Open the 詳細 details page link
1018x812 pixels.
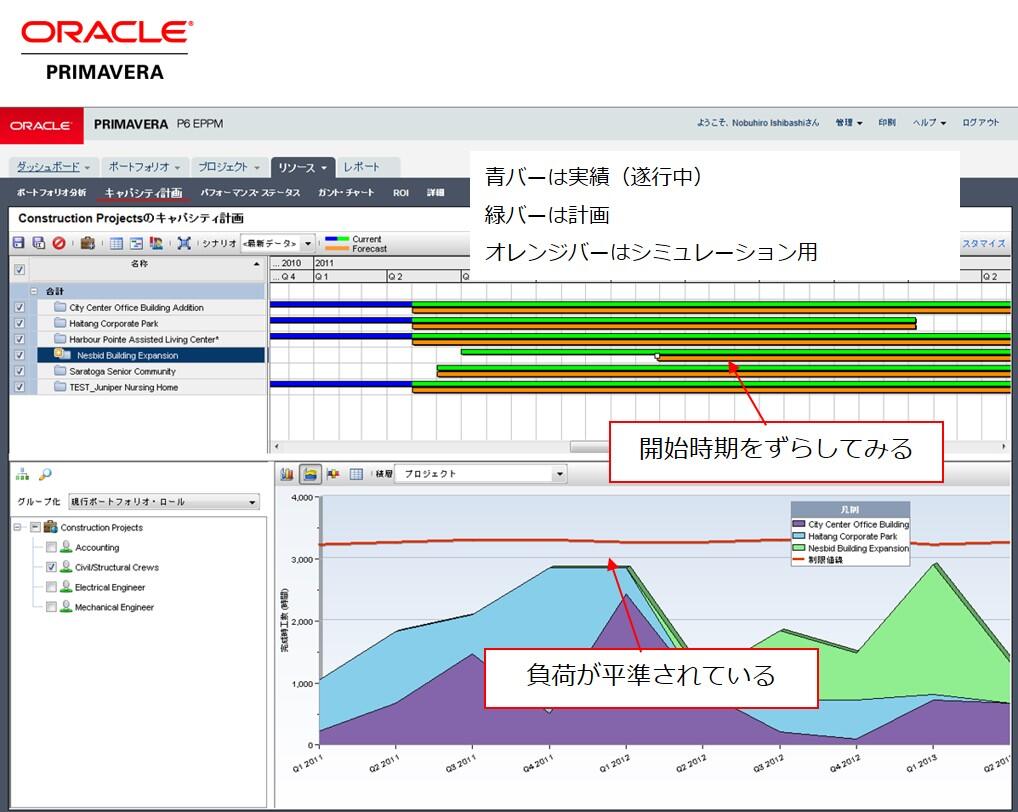[436, 193]
